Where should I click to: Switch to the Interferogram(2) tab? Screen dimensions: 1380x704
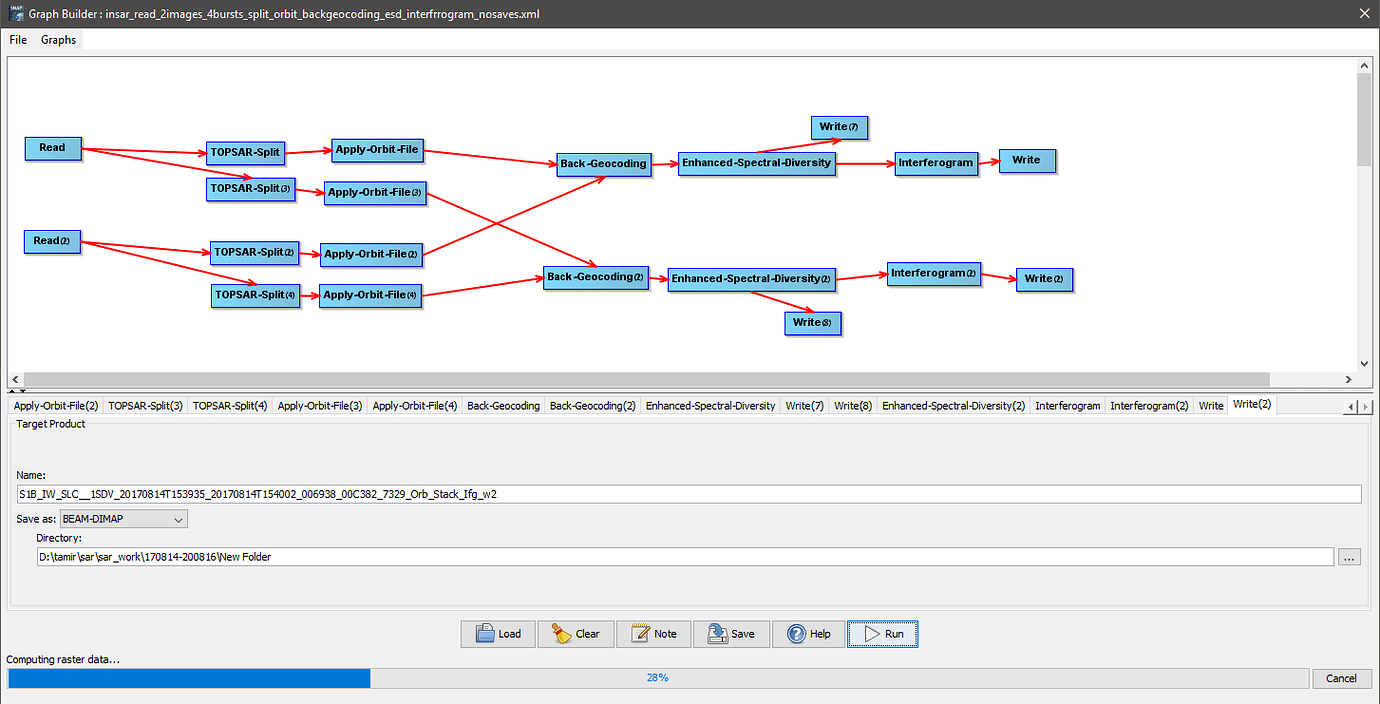[1149, 405]
